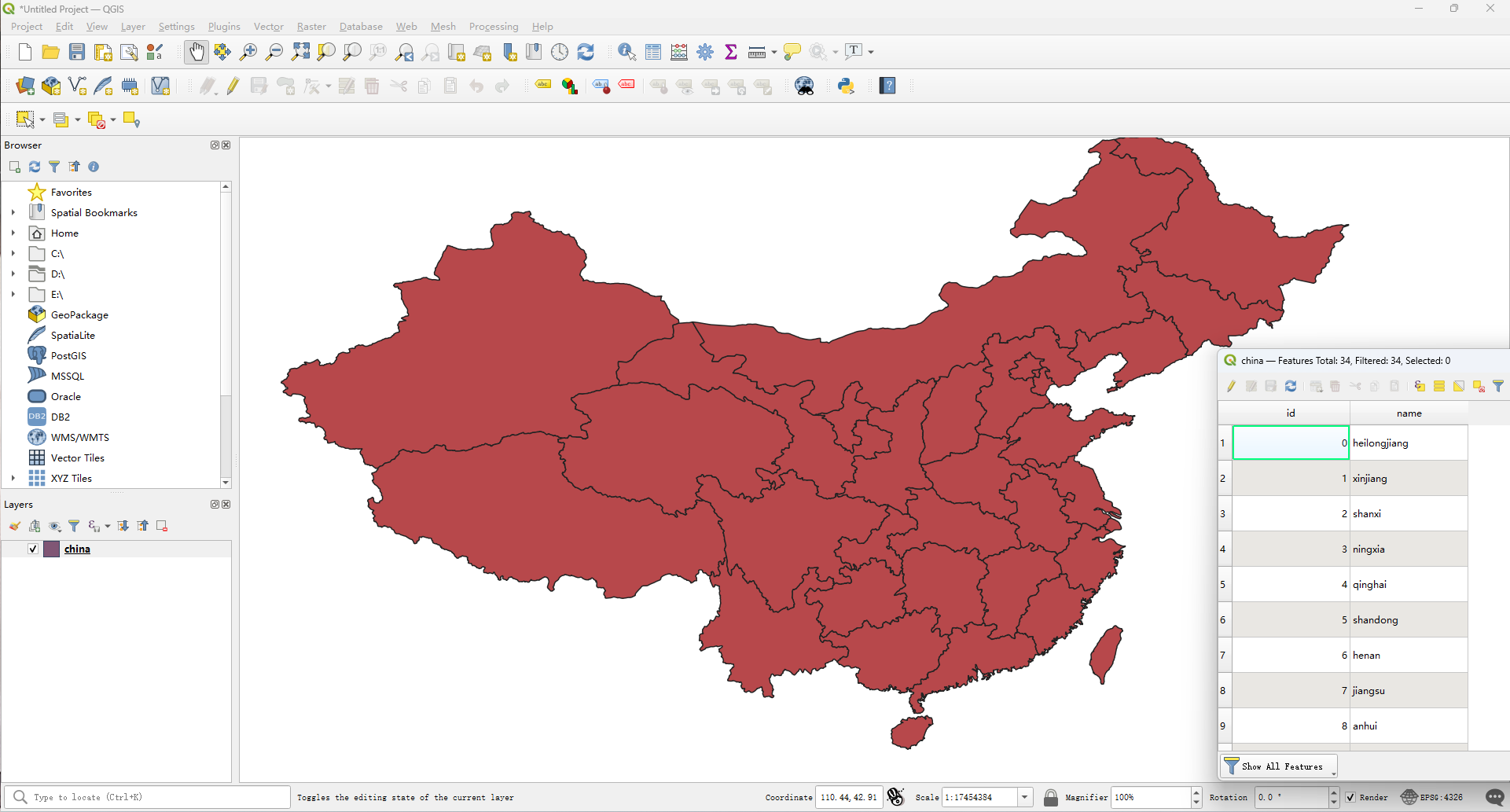Screen dimensions: 1510x812
Task: Open the Plugins menu
Action: point(224,27)
